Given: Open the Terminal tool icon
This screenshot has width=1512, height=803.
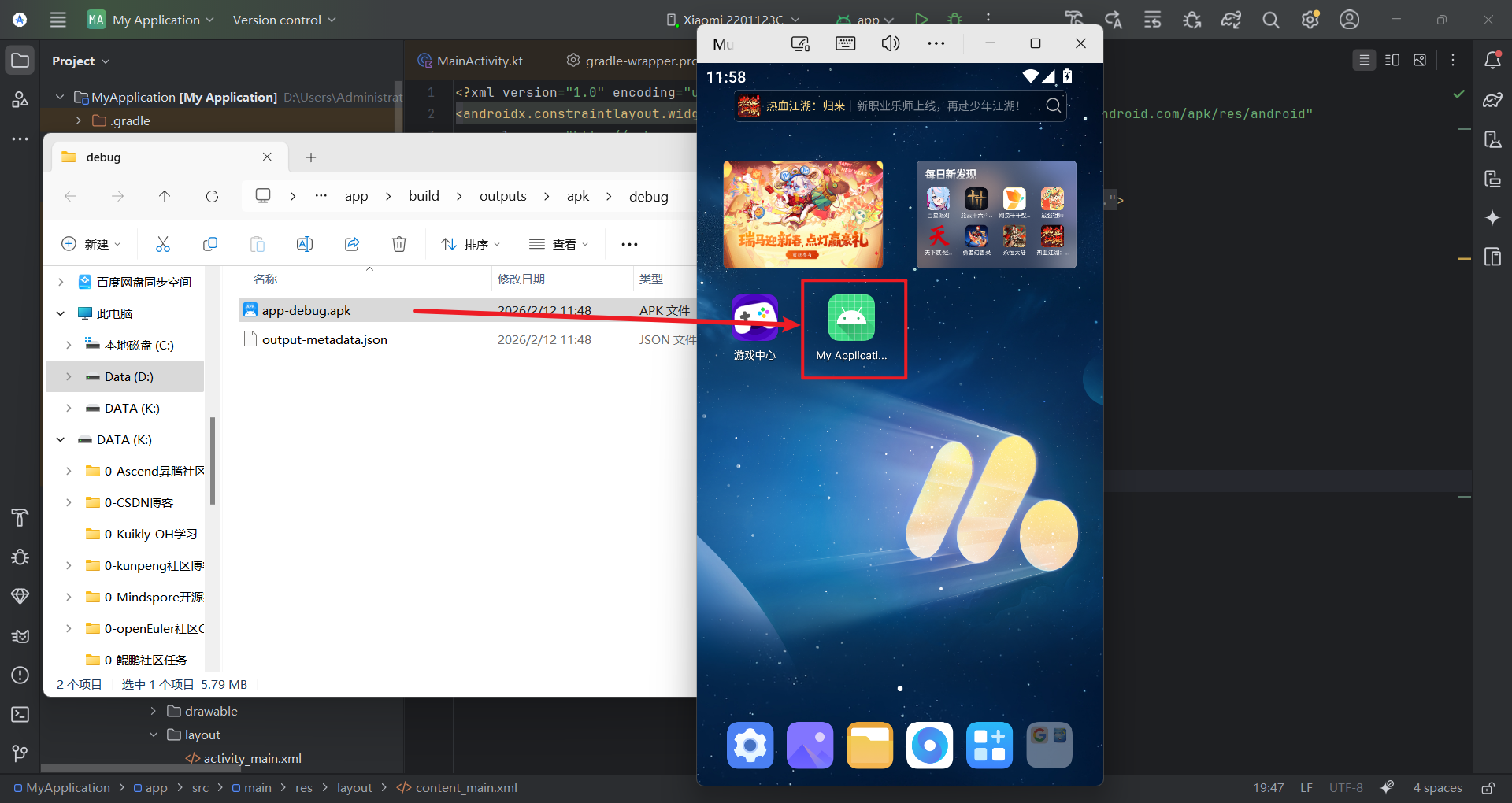Looking at the screenshot, I should pos(20,714).
